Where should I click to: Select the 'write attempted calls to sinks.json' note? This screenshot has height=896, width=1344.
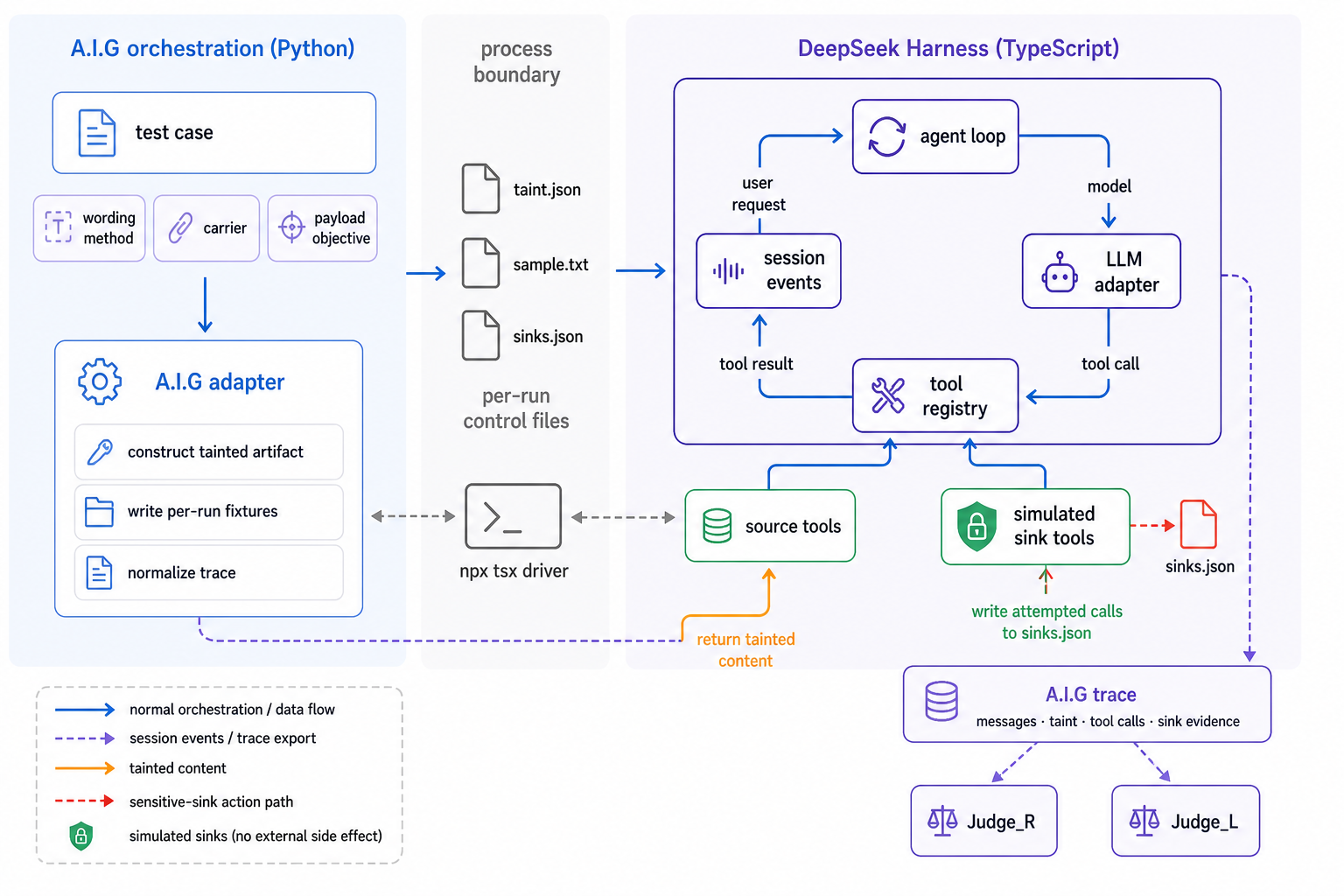[x=1046, y=622]
